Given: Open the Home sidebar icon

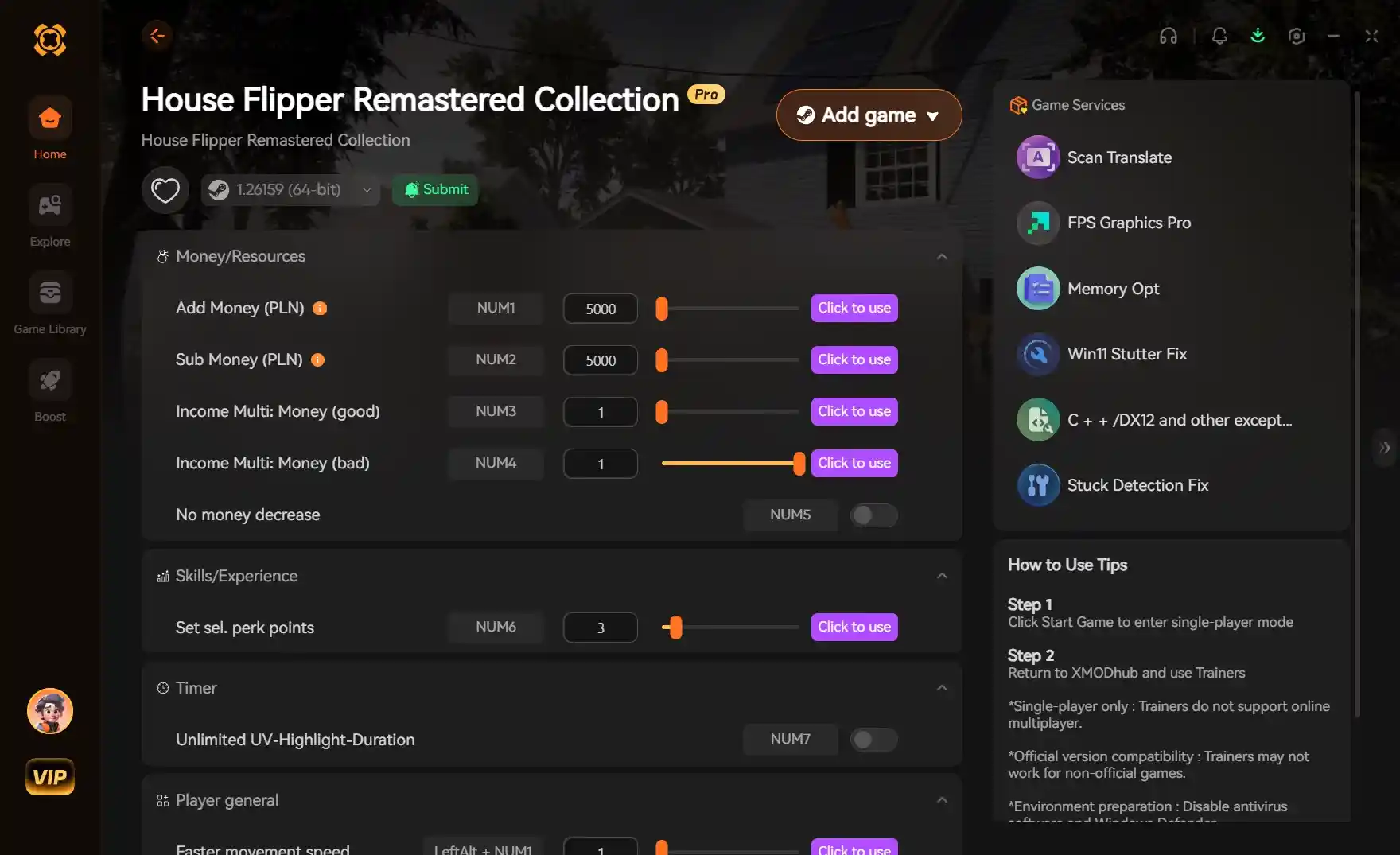Looking at the screenshot, I should coord(49,119).
